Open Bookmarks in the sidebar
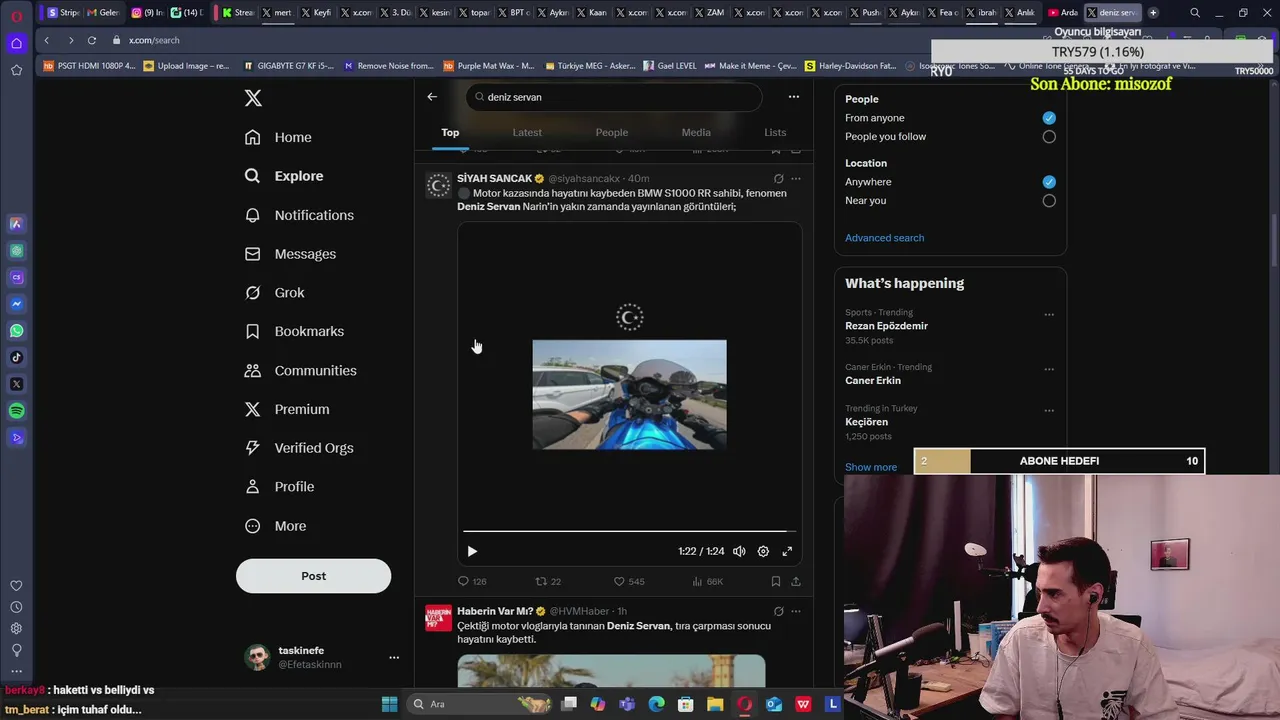 pyautogui.click(x=294, y=331)
